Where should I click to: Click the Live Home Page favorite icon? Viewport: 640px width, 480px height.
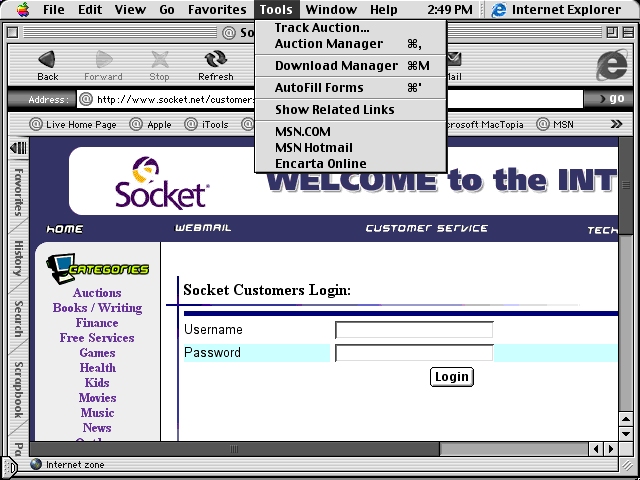[x=36, y=124]
